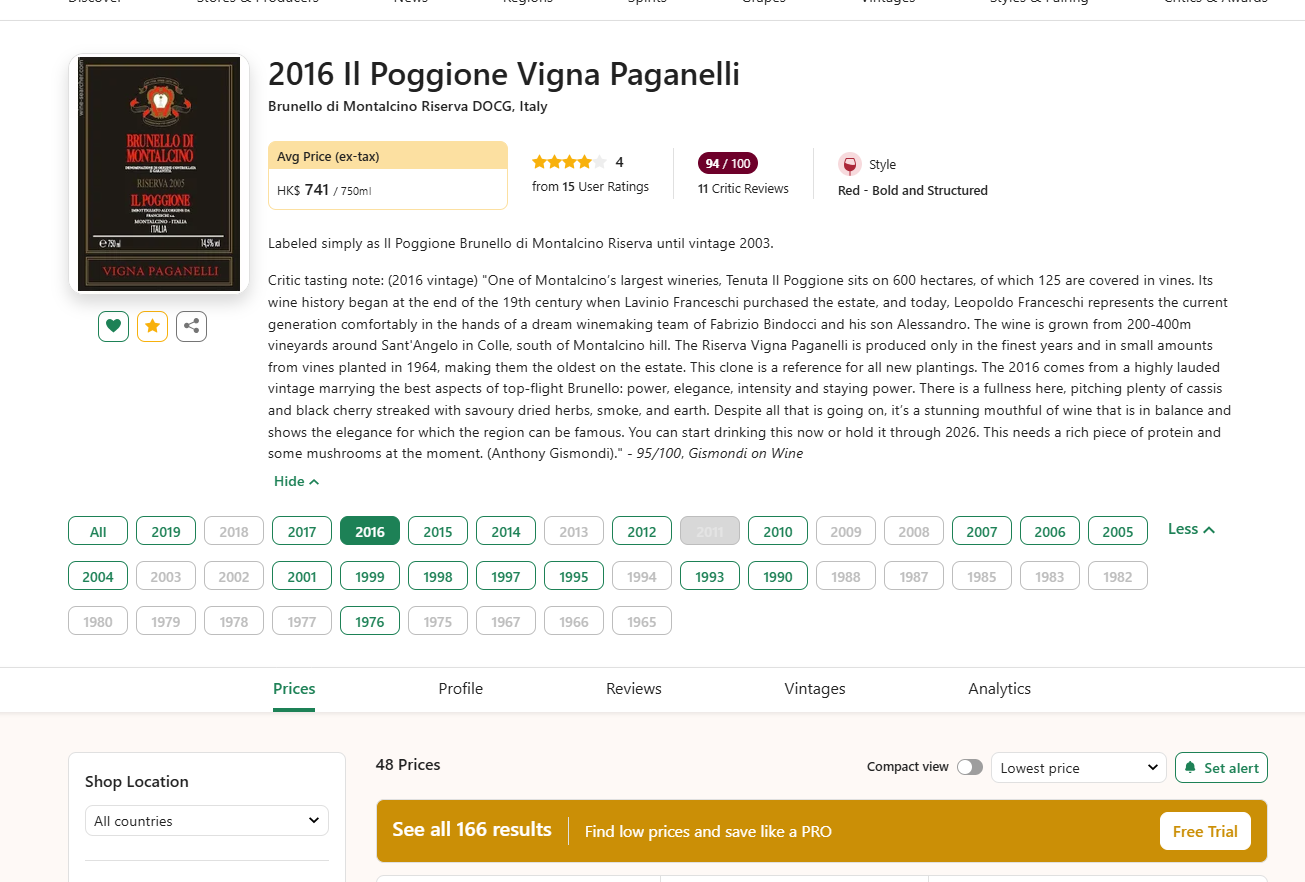1305x882 pixels.
Task: Select the 2019 vintage pill
Action: [166, 532]
